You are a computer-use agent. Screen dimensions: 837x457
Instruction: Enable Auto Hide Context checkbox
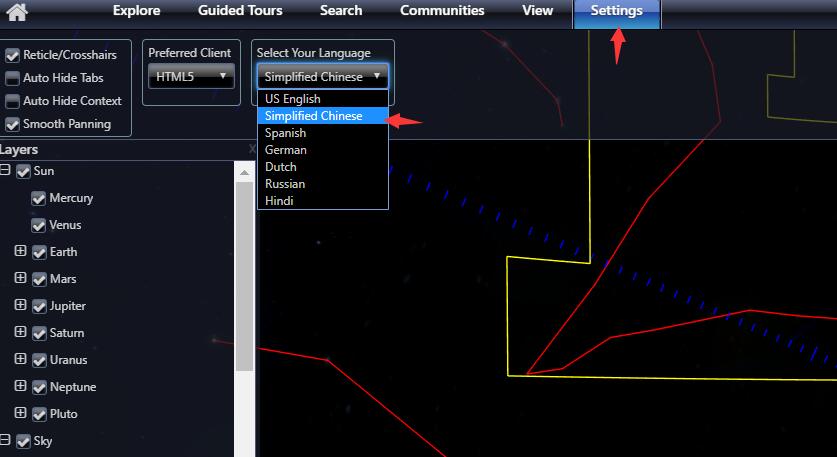[x=12, y=101]
